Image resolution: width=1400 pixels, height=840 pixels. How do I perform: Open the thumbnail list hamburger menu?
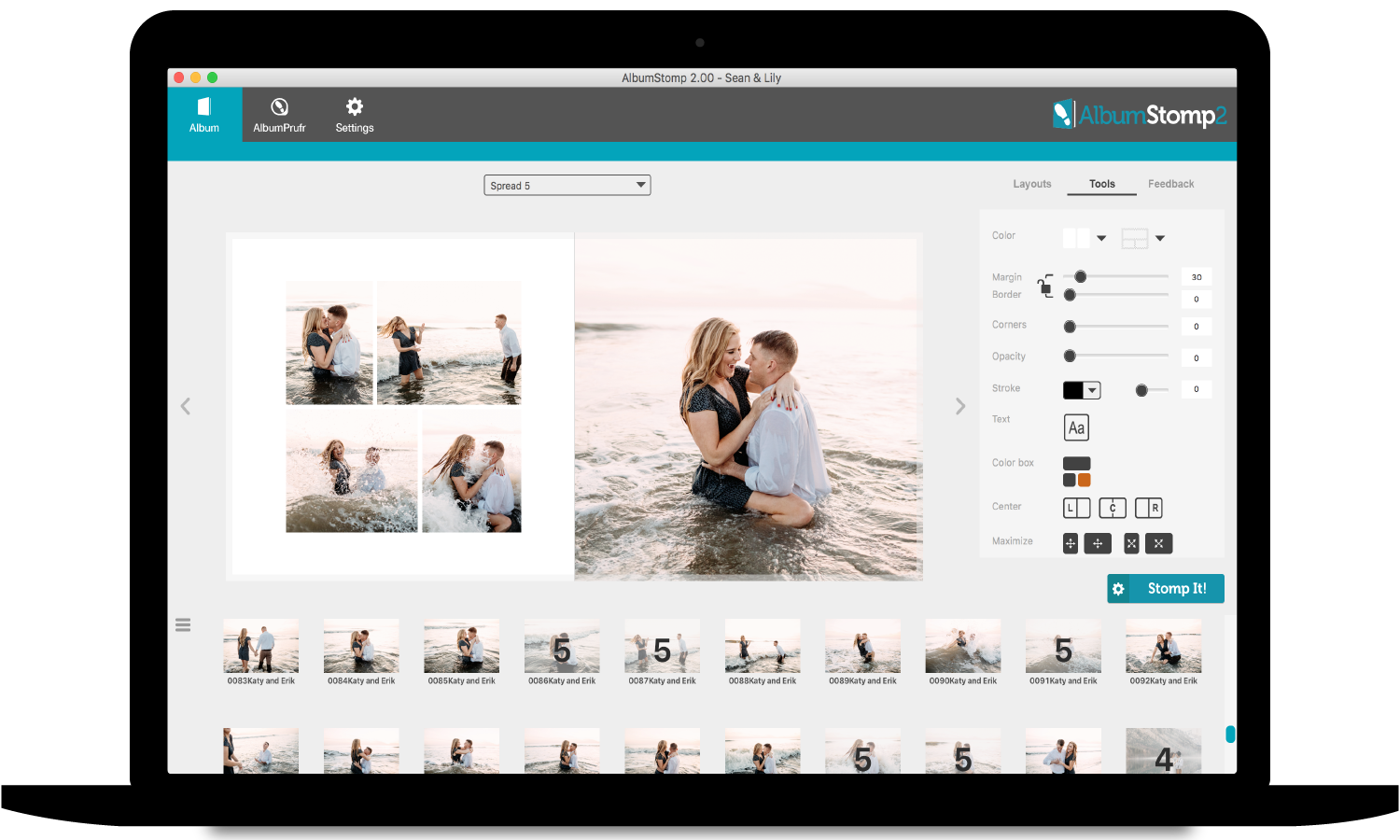[183, 625]
